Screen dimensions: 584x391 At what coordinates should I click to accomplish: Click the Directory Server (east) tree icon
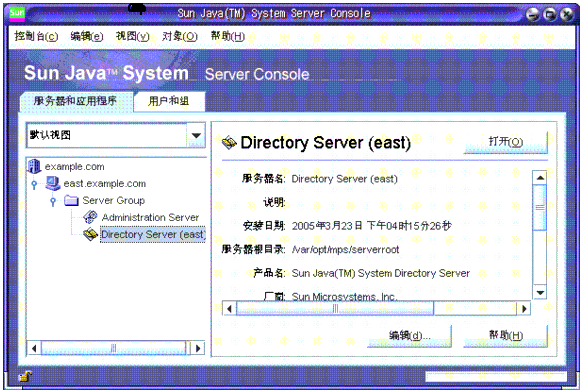pyautogui.click(x=91, y=234)
